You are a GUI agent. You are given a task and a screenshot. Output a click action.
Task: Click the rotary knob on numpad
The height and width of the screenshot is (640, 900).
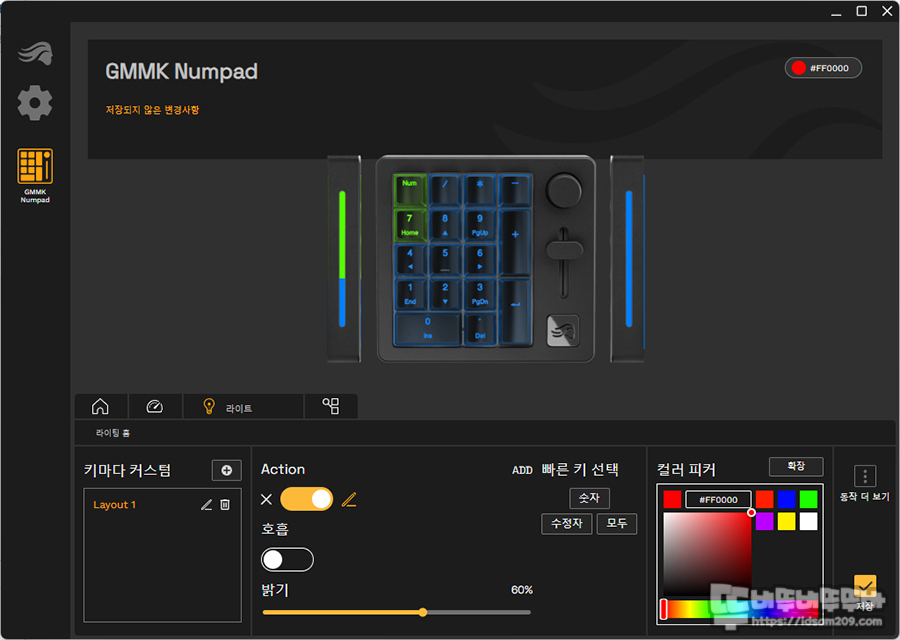[x=564, y=191]
